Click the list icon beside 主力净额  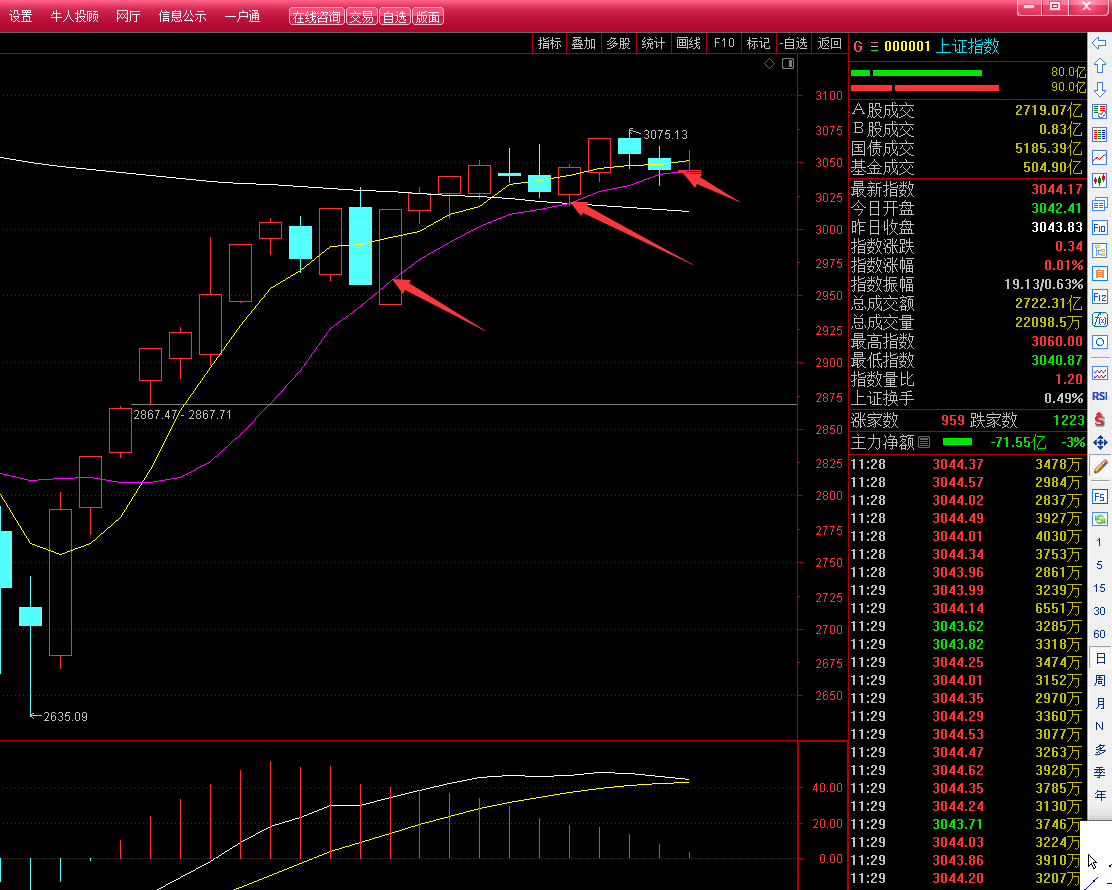[x=924, y=443]
